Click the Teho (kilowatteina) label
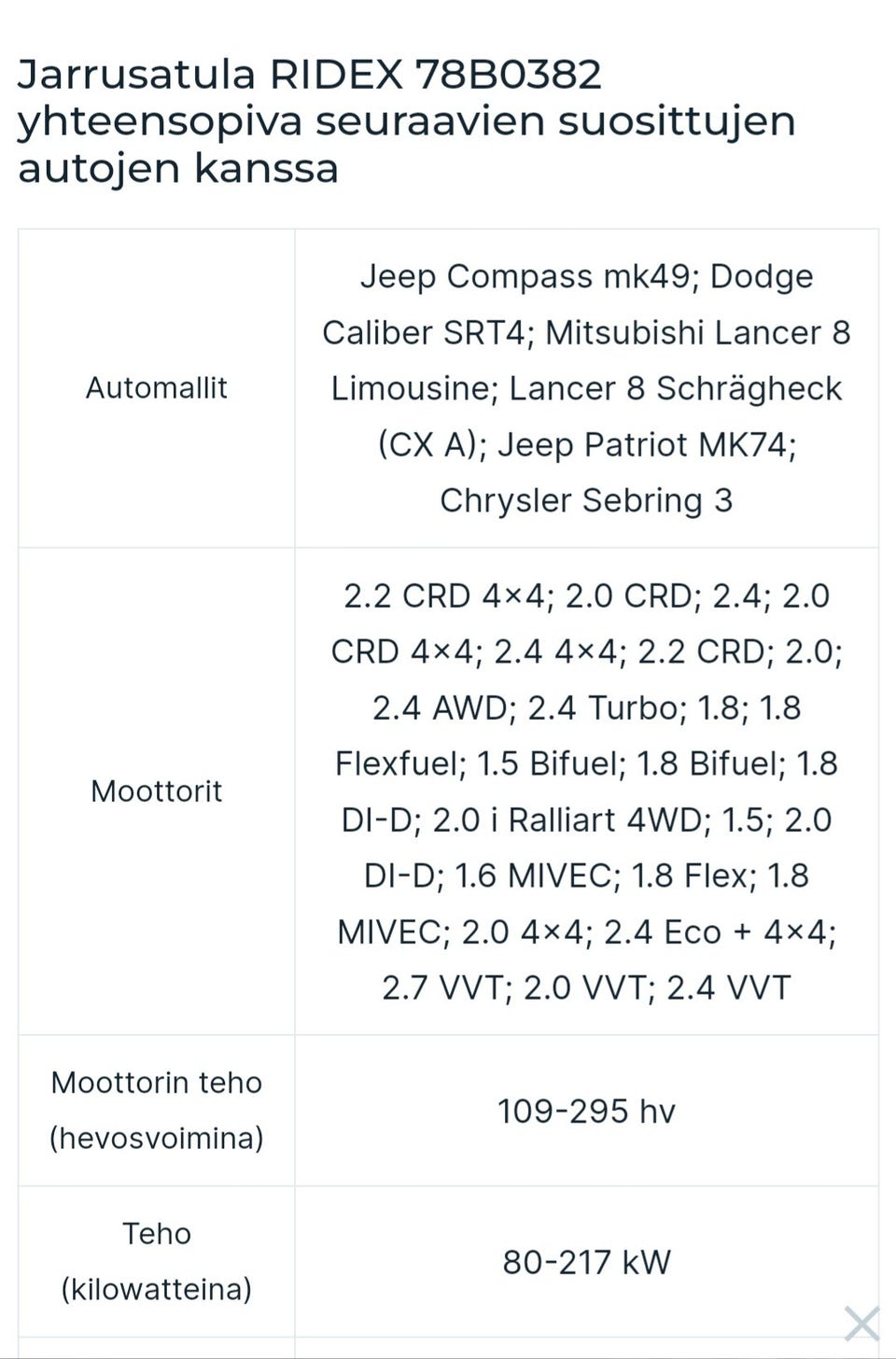 tap(156, 1261)
